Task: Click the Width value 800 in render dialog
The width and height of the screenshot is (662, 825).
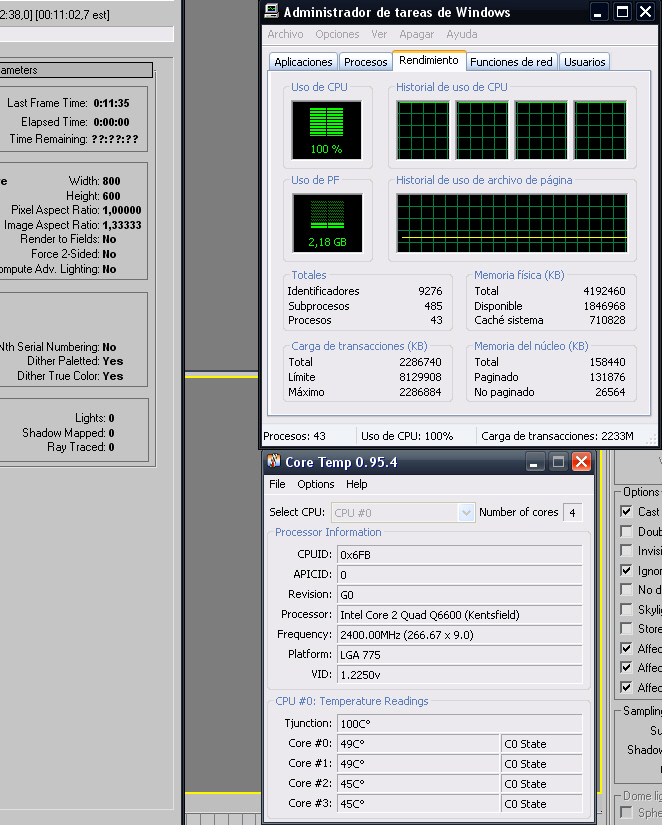Action: (112, 181)
